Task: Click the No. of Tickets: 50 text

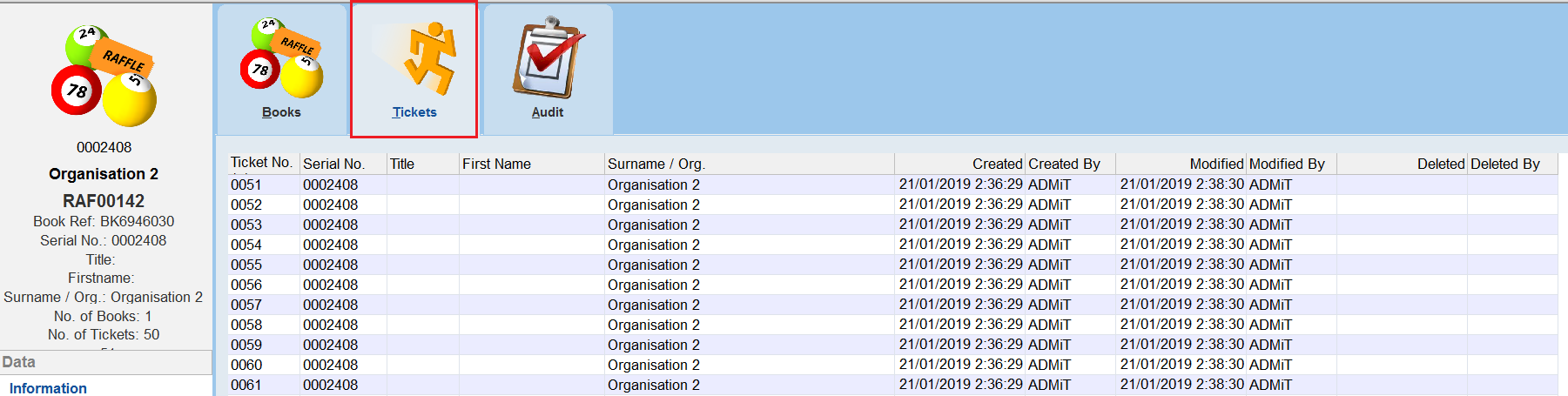Action: click(104, 334)
